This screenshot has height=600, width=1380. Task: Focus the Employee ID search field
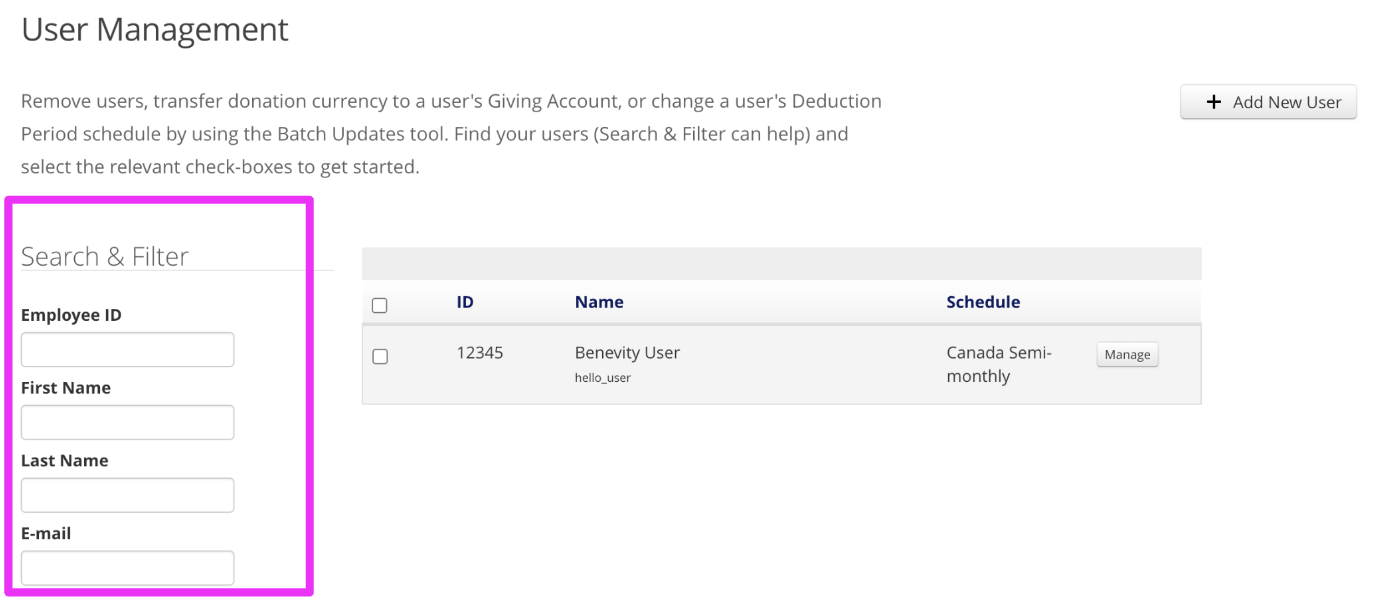click(x=128, y=350)
